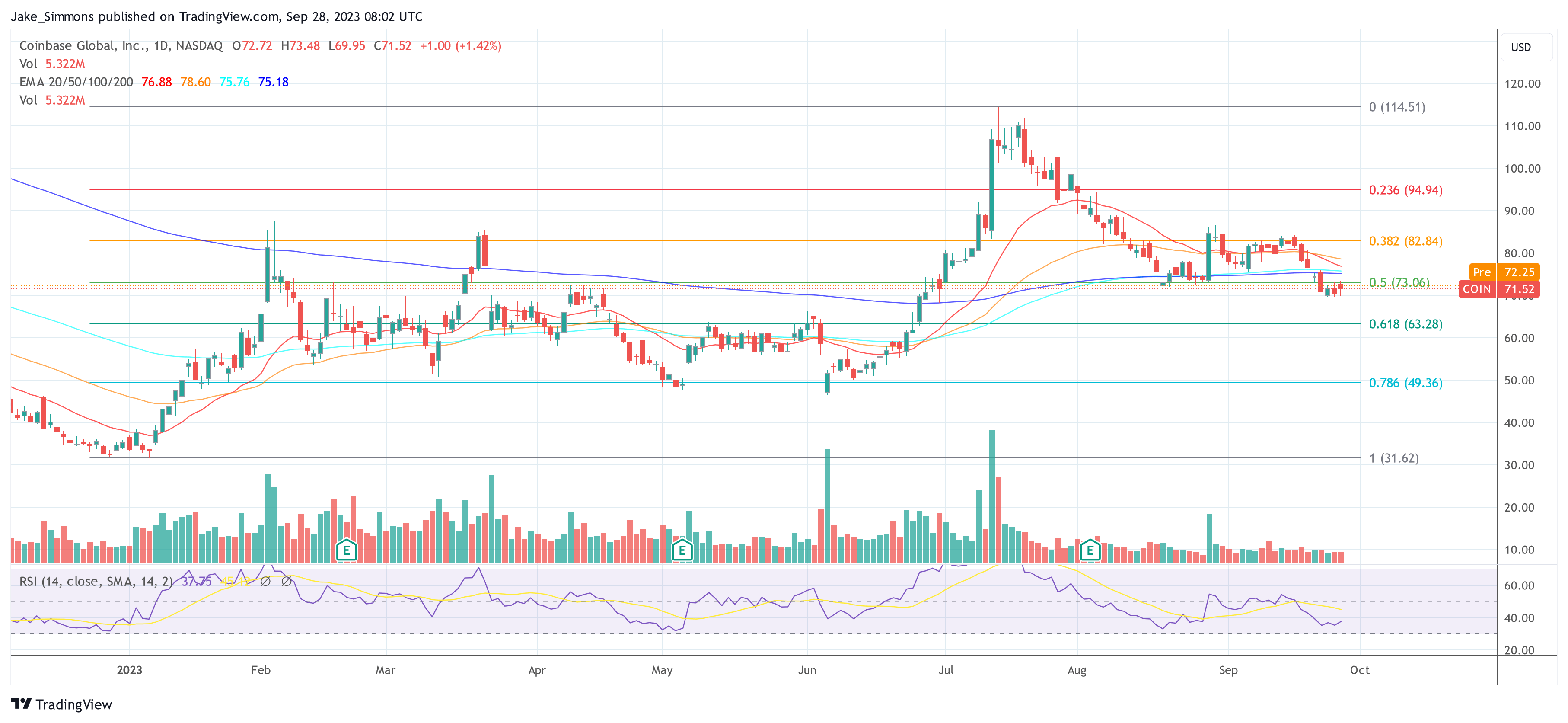1568x723 pixels.
Task: Click the Jake_Simmons published header text
Action: coord(216,16)
